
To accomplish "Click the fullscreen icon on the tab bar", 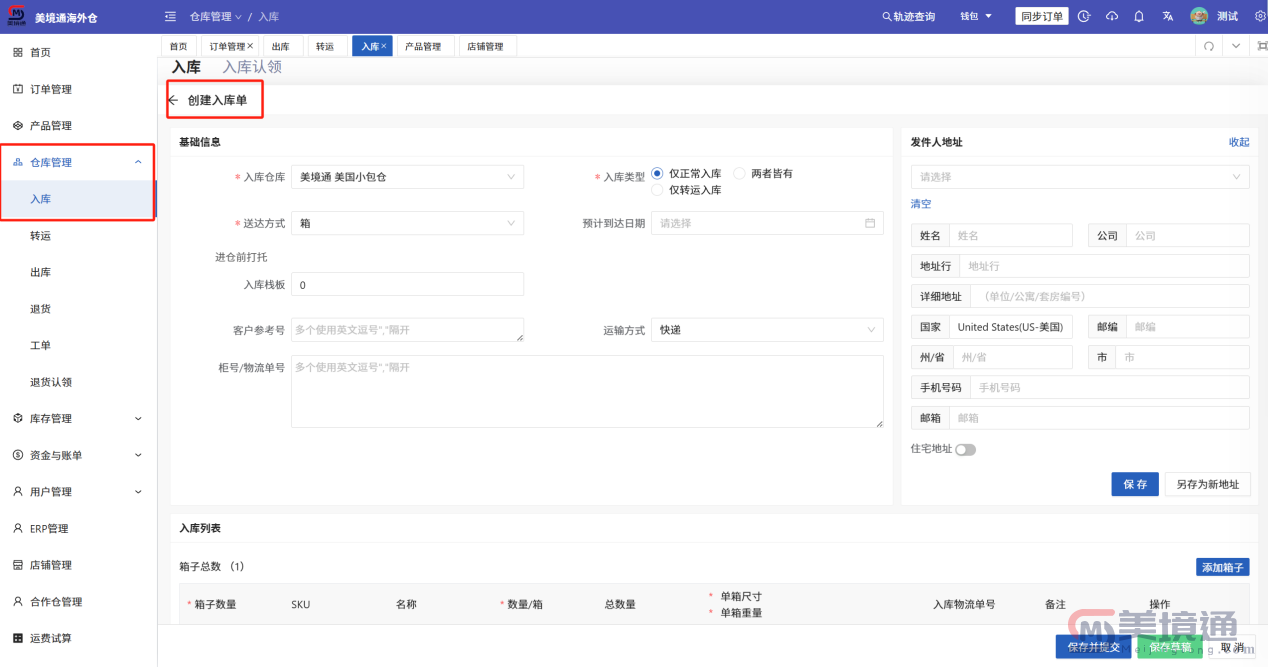I will (1262, 46).
